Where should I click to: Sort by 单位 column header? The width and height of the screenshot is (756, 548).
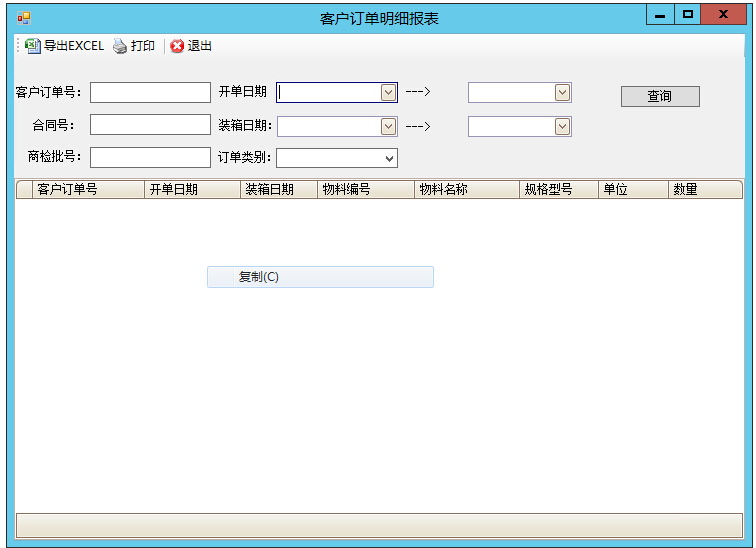pos(634,189)
